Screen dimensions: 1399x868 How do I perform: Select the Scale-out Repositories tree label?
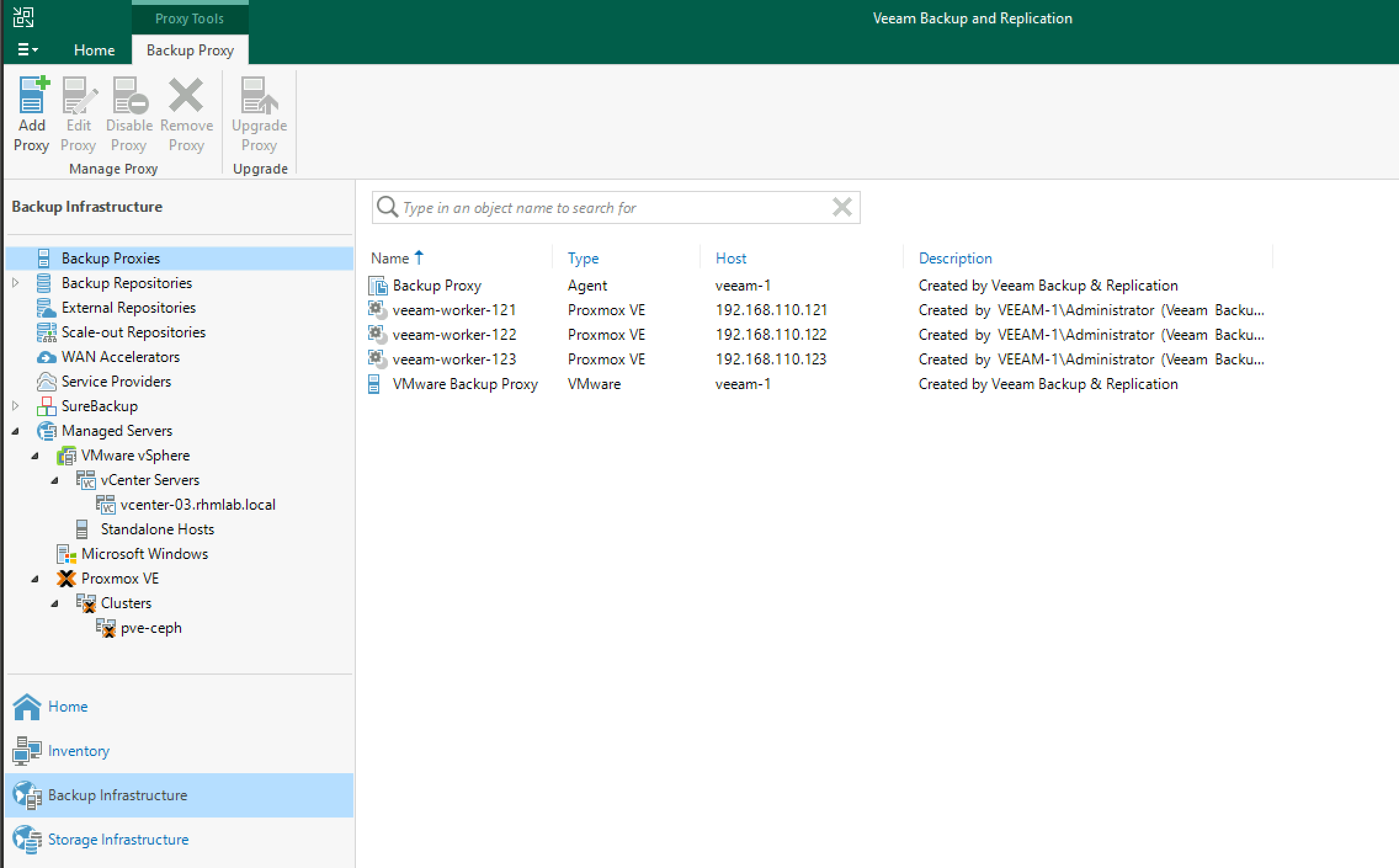[134, 332]
